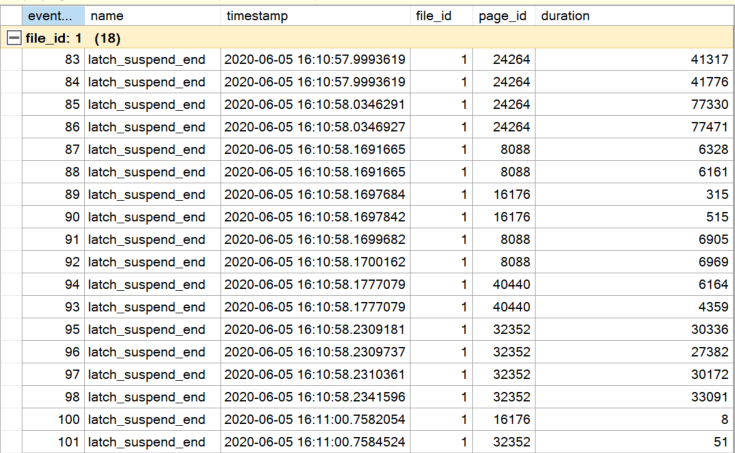Image resolution: width=735 pixels, height=453 pixels.
Task: Click timestamp 2020-06-05 16:10:58.0346927
Action: (315, 127)
